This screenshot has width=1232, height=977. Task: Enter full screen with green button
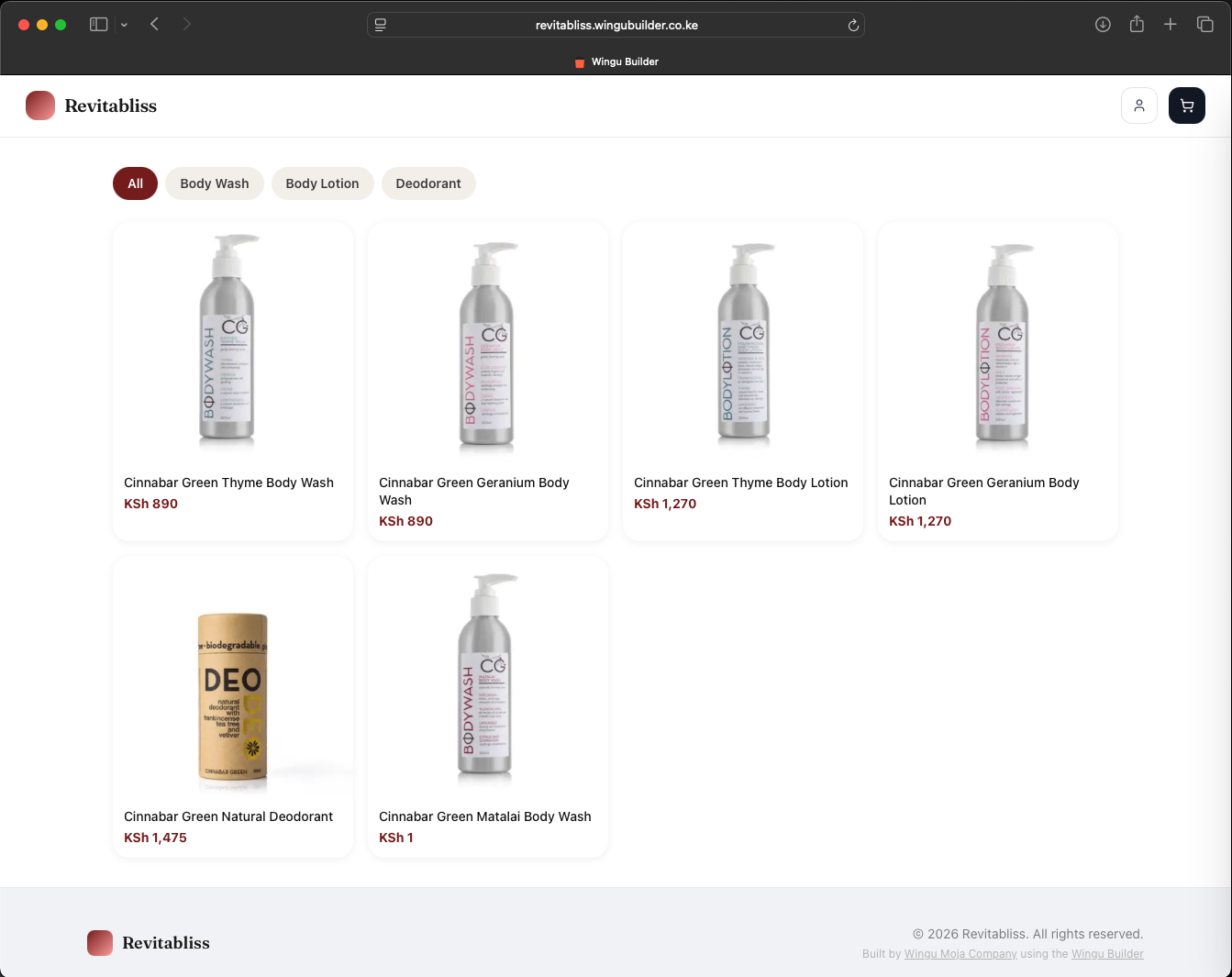(x=61, y=25)
